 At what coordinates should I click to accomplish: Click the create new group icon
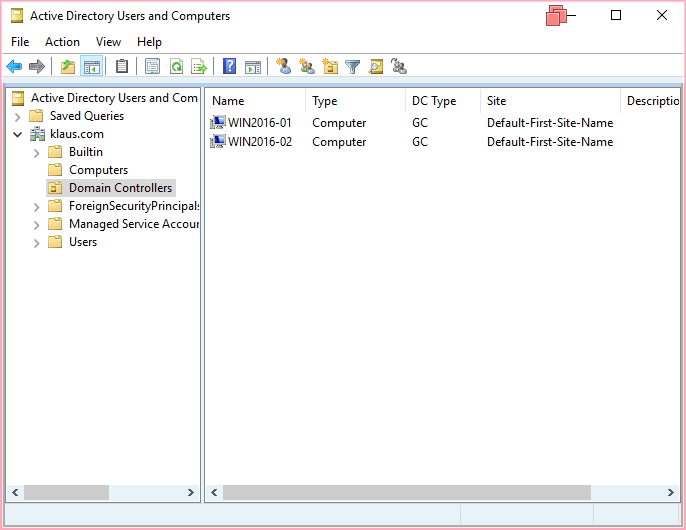[307, 67]
